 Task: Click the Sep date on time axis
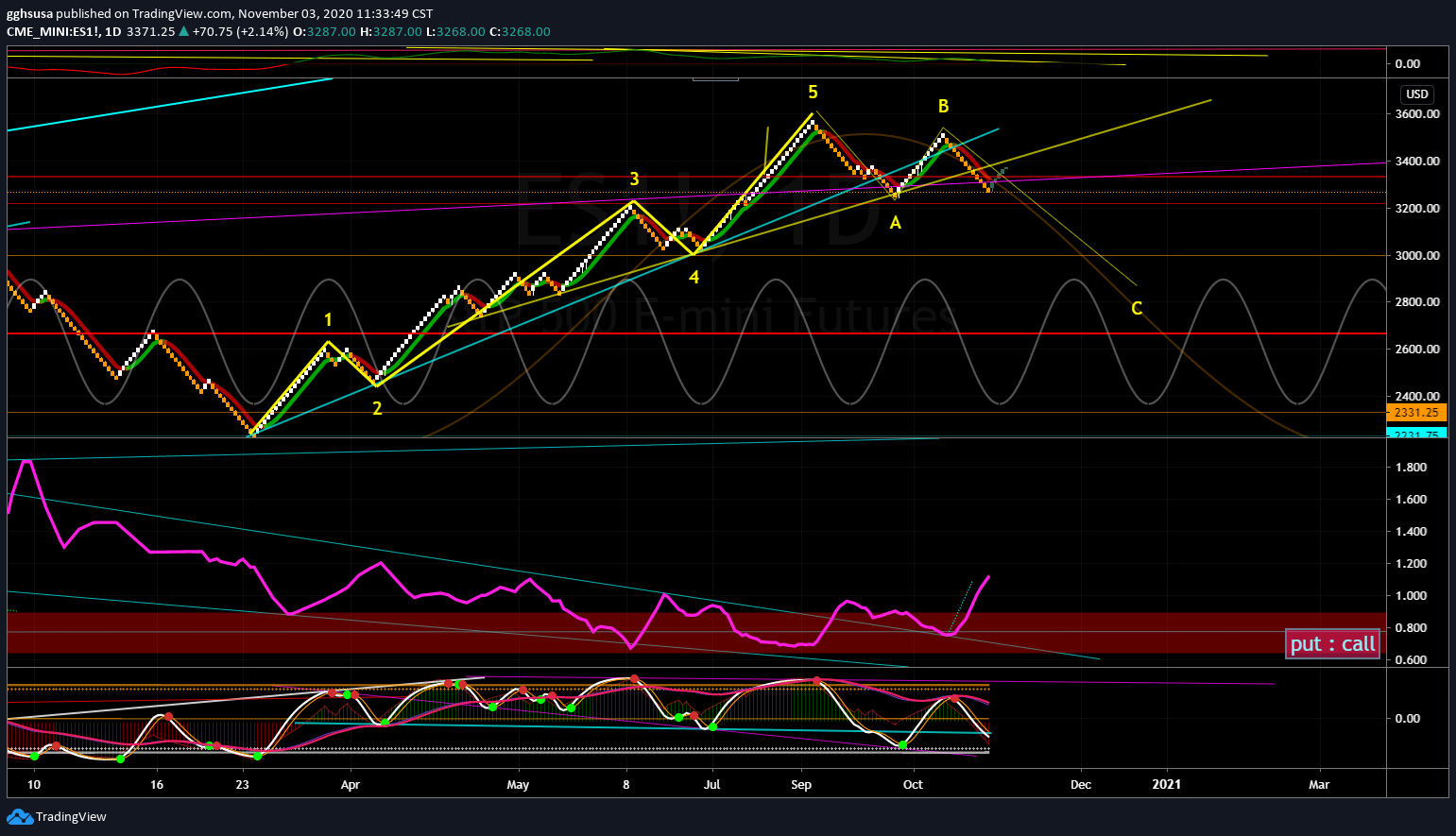pos(801,785)
